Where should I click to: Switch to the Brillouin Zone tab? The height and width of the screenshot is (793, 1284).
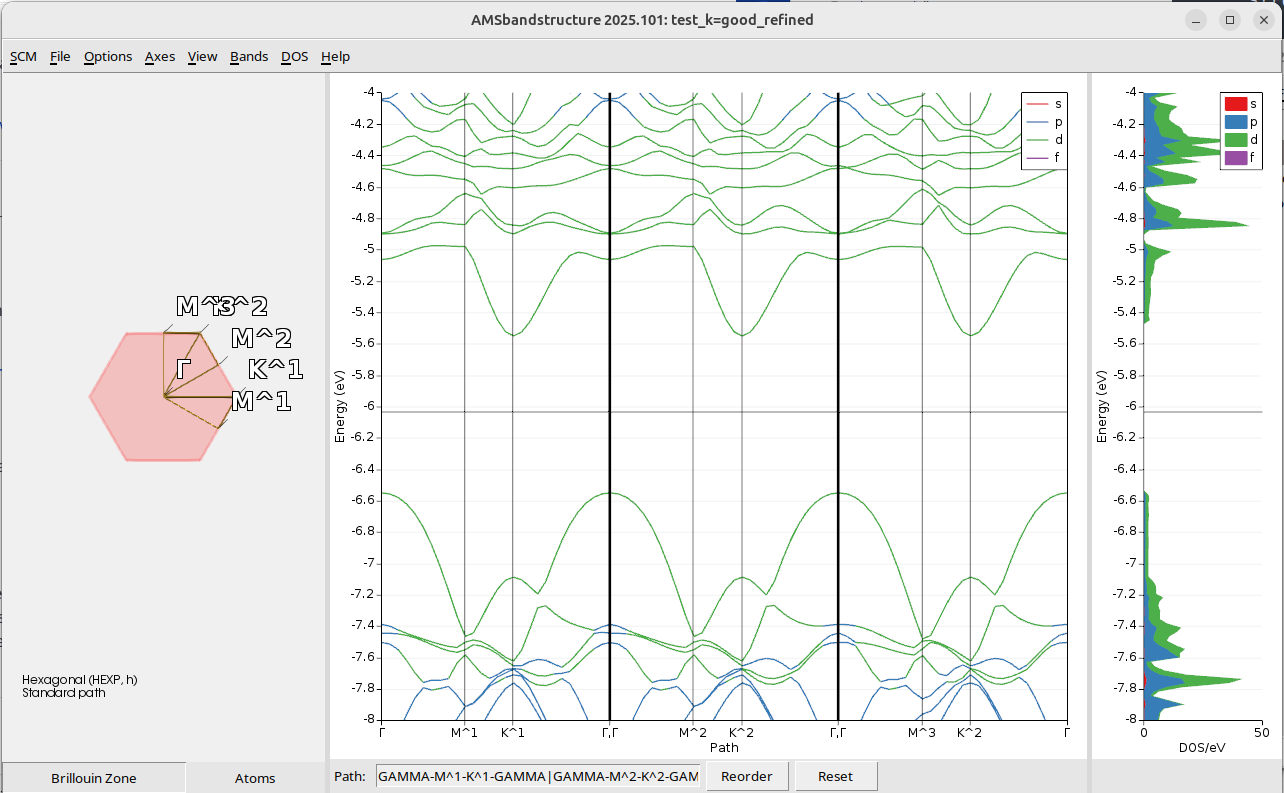[94, 778]
